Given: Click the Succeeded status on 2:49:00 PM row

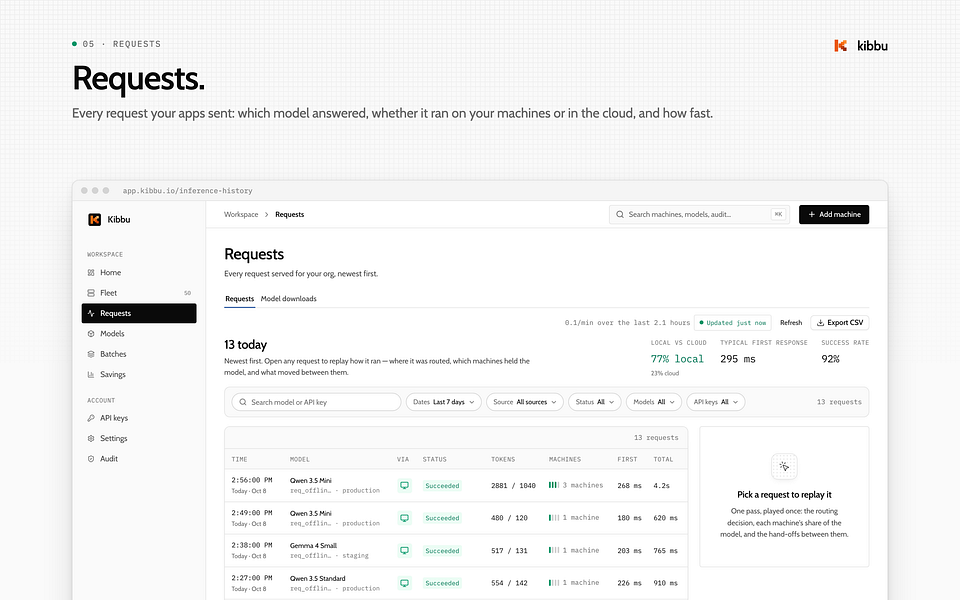Looking at the screenshot, I should (x=442, y=518).
